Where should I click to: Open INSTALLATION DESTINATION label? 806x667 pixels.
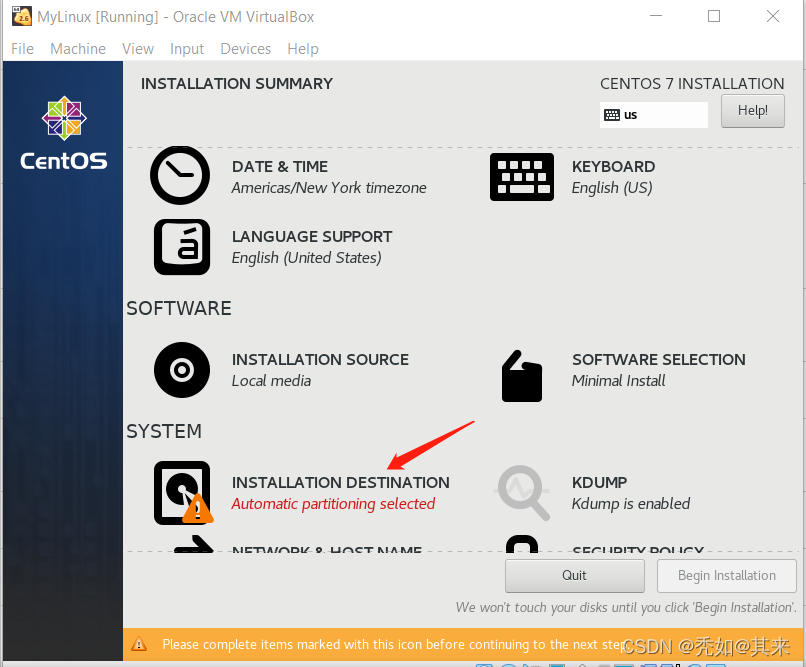pos(340,483)
